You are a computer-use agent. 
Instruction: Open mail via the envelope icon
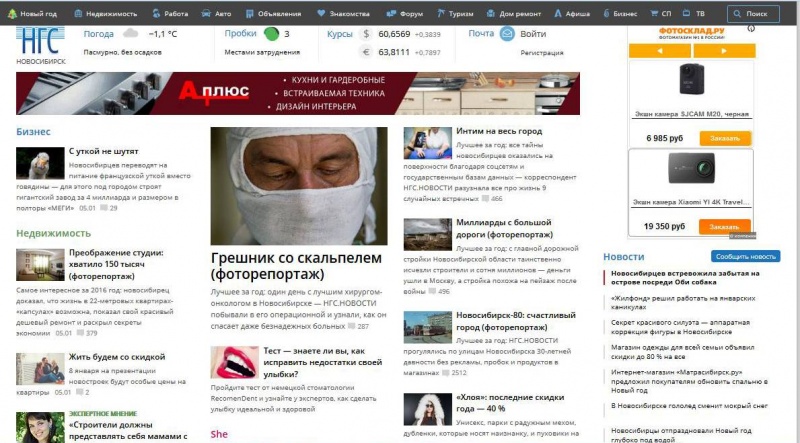[x=506, y=34]
